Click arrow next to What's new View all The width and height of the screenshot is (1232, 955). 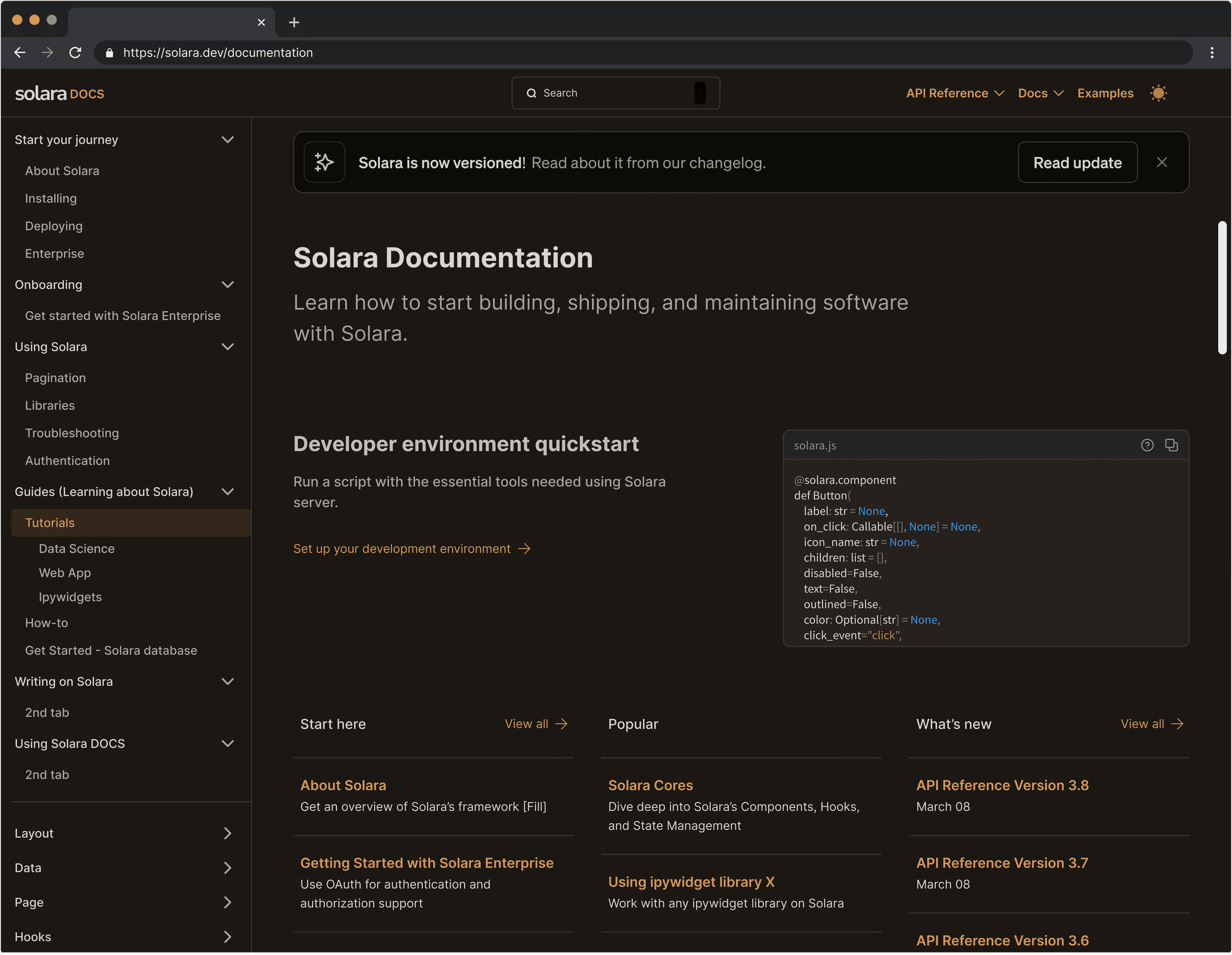tap(1177, 724)
